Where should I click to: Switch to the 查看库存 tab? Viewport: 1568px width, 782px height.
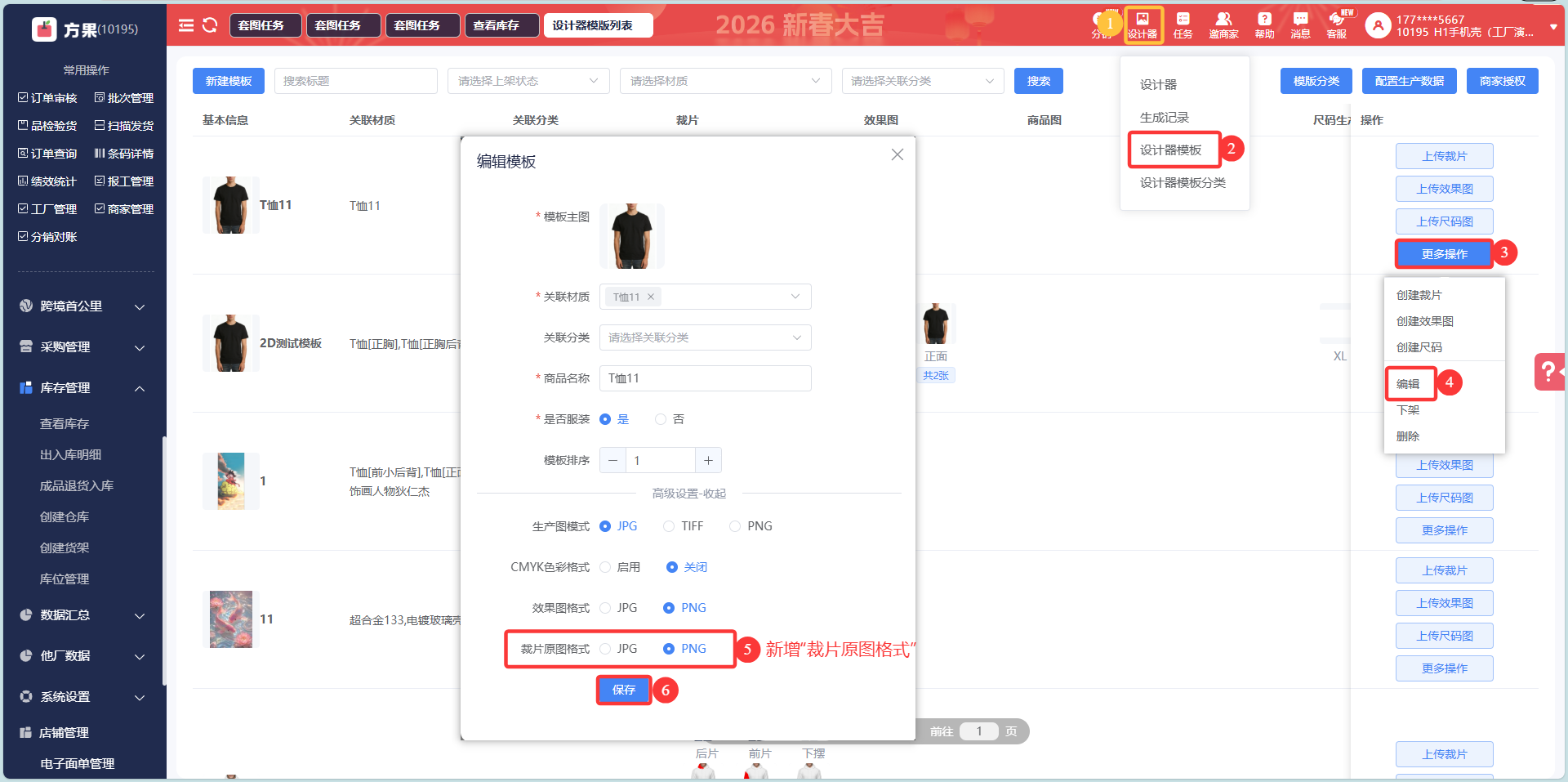coord(503,25)
